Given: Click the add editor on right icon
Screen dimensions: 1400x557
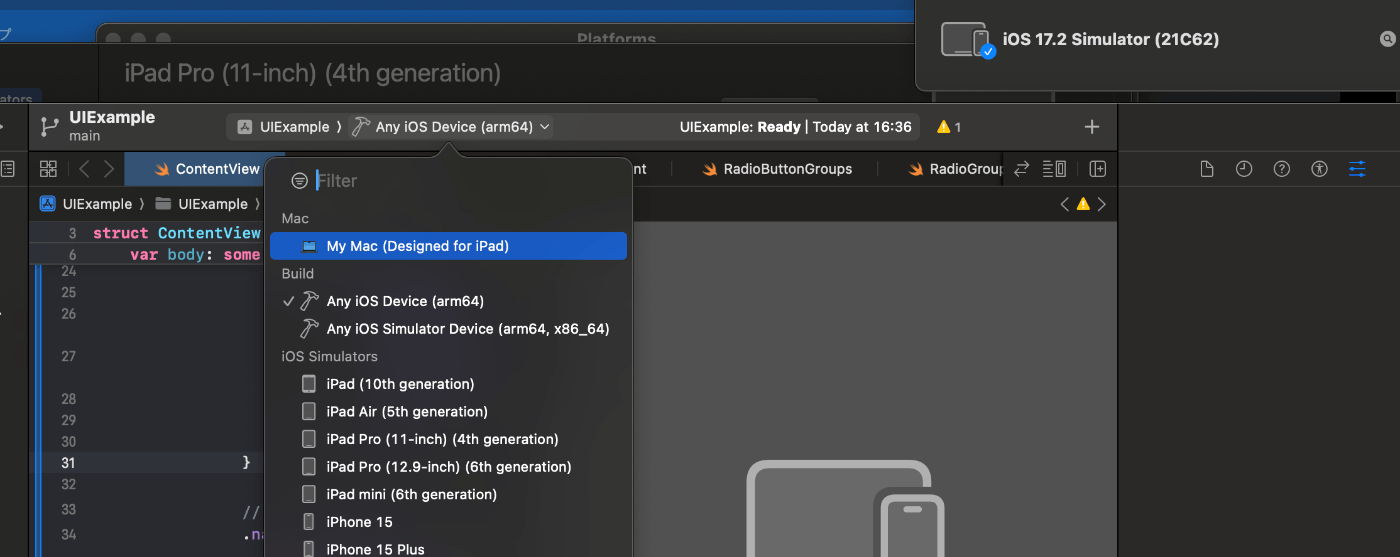Looking at the screenshot, I should (x=1098, y=169).
